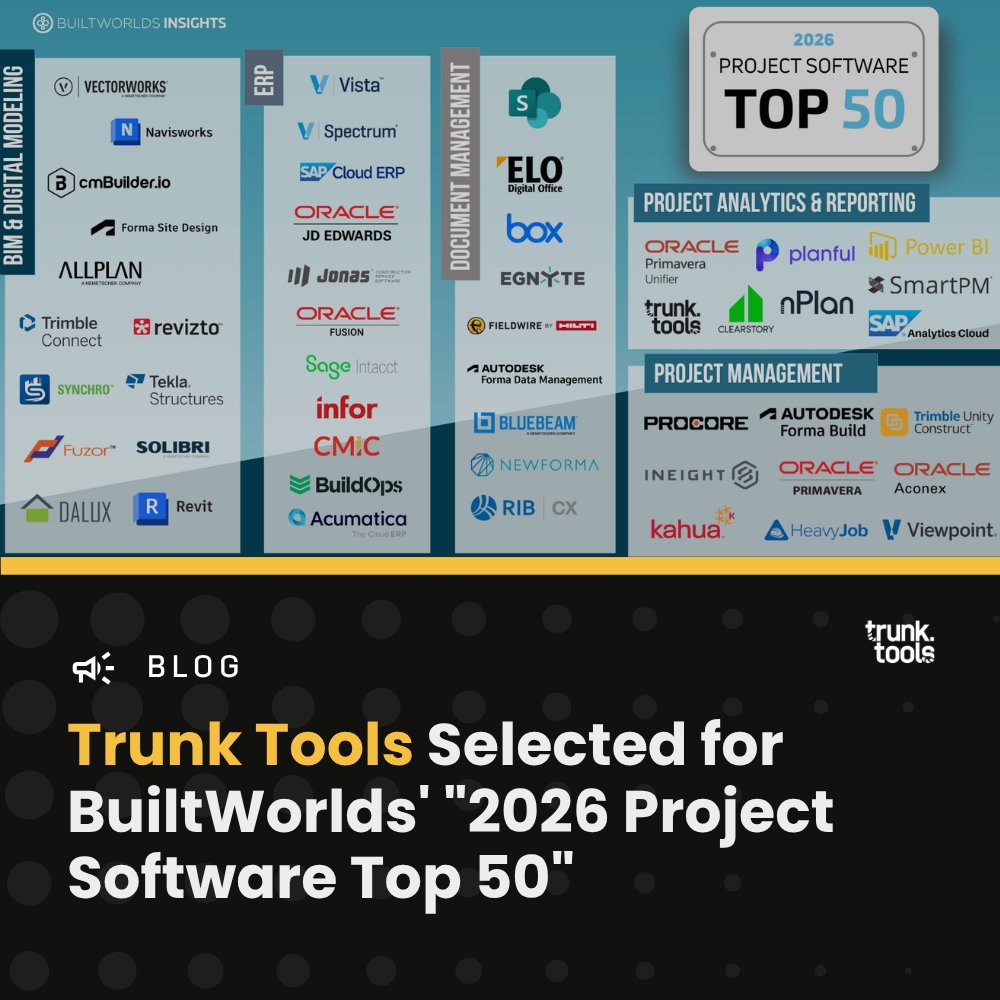Select the Newforma logo
The height and width of the screenshot is (1000, 1000).
pos(534,465)
